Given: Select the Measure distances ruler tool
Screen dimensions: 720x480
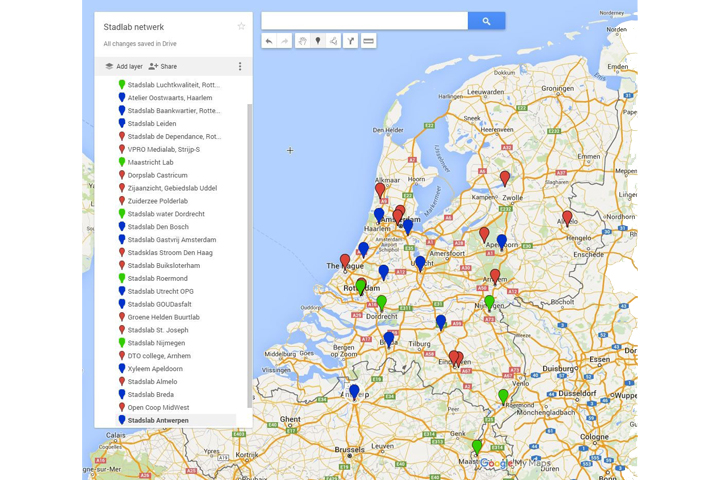Looking at the screenshot, I should pyautogui.click(x=368, y=41).
